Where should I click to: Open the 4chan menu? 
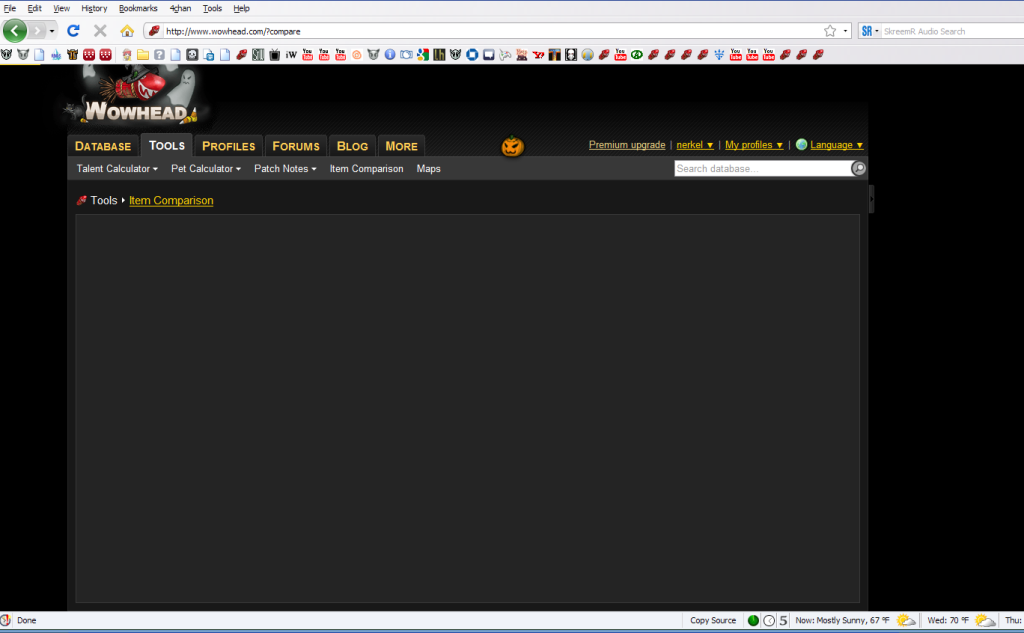click(180, 8)
